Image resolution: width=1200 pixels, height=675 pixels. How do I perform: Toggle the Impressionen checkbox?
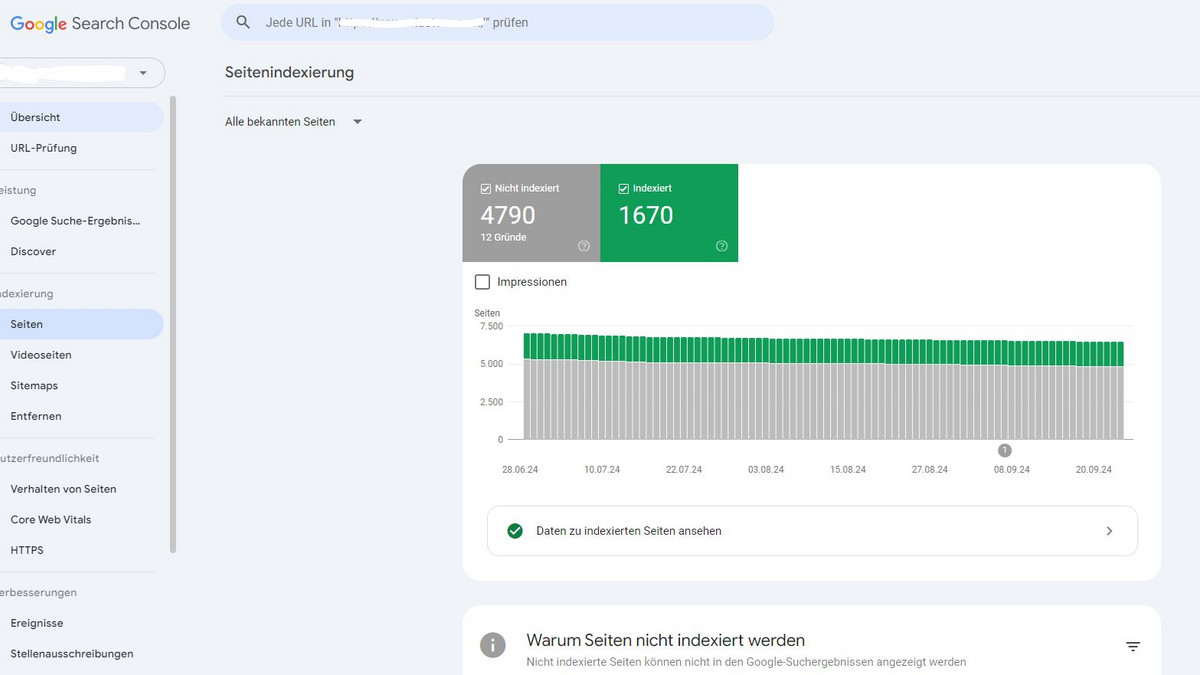pyautogui.click(x=483, y=282)
